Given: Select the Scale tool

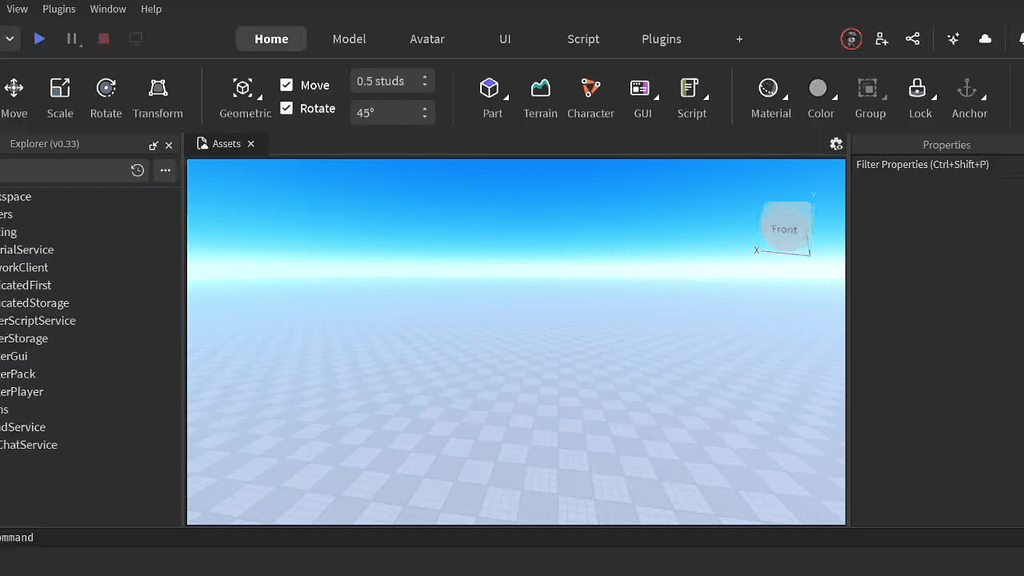Looking at the screenshot, I should 60,95.
